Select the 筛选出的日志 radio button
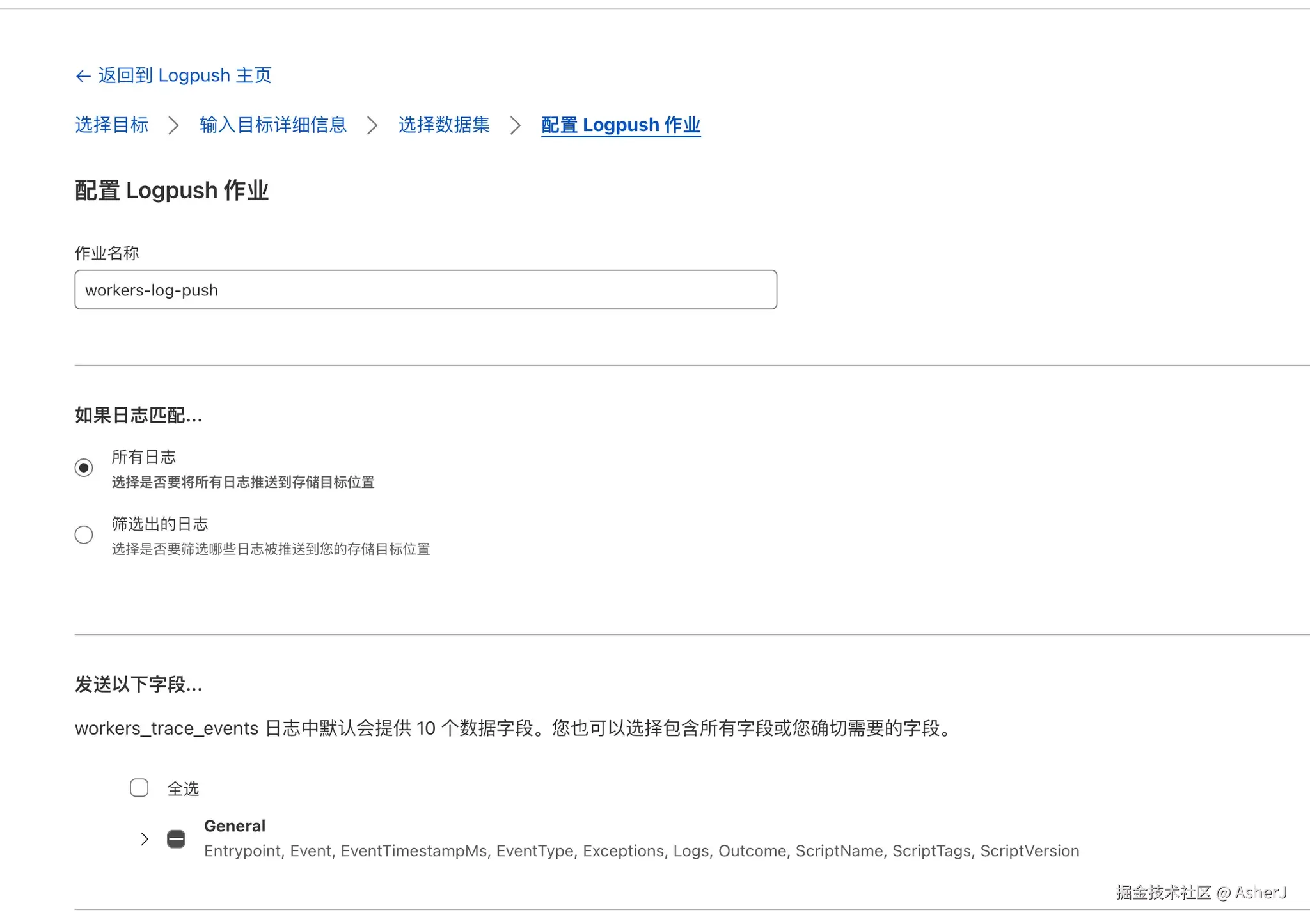 (x=84, y=535)
